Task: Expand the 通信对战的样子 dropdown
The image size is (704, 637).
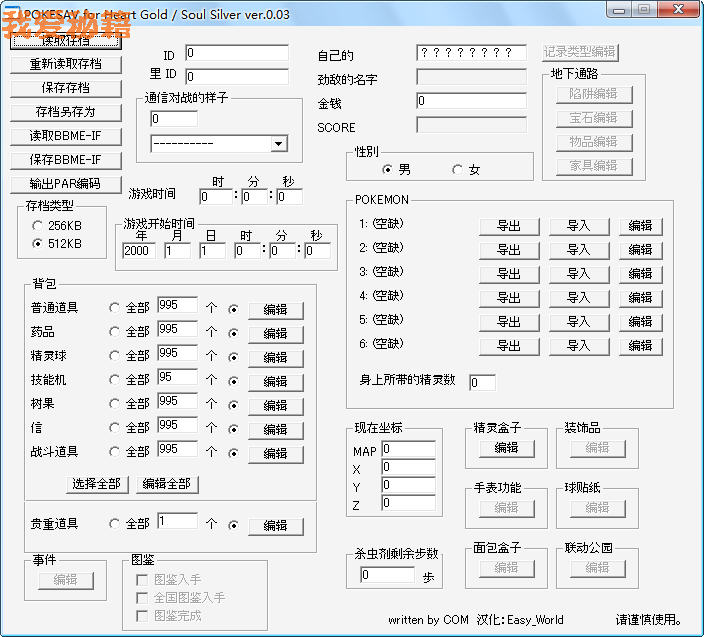Action: (278, 144)
